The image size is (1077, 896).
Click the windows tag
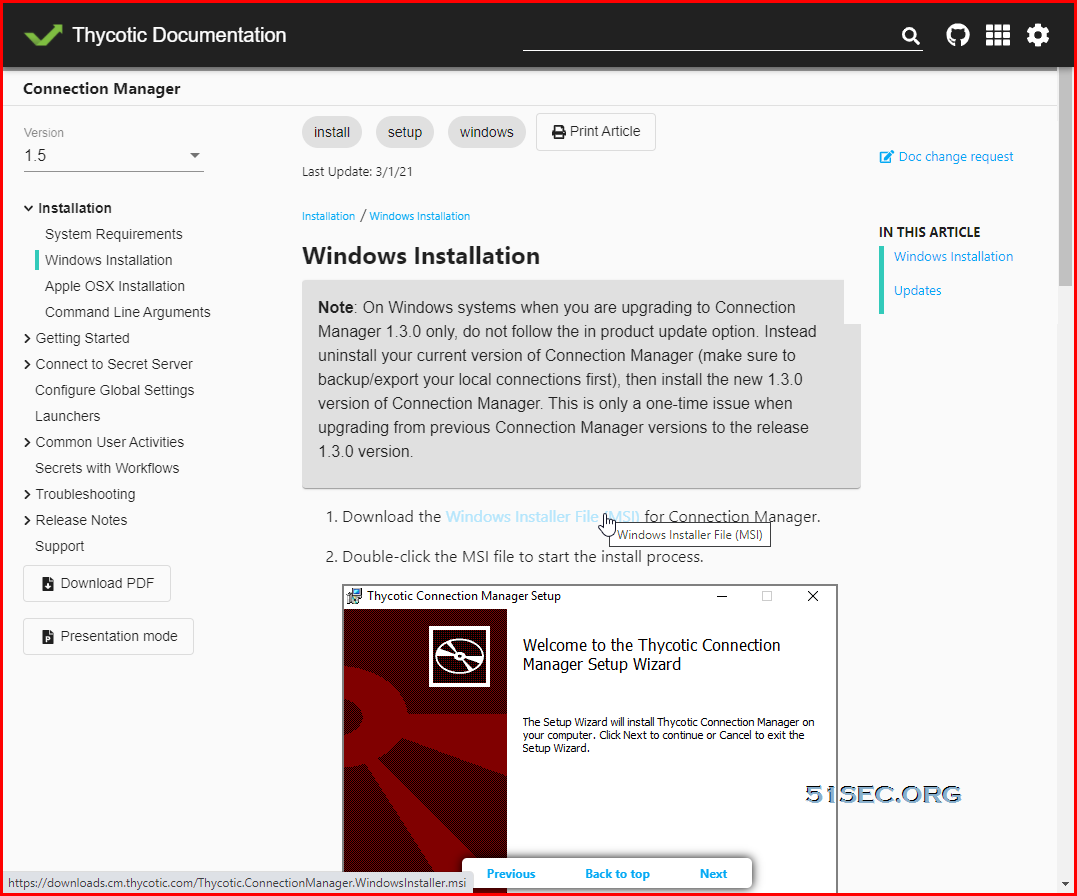coord(486,132)
